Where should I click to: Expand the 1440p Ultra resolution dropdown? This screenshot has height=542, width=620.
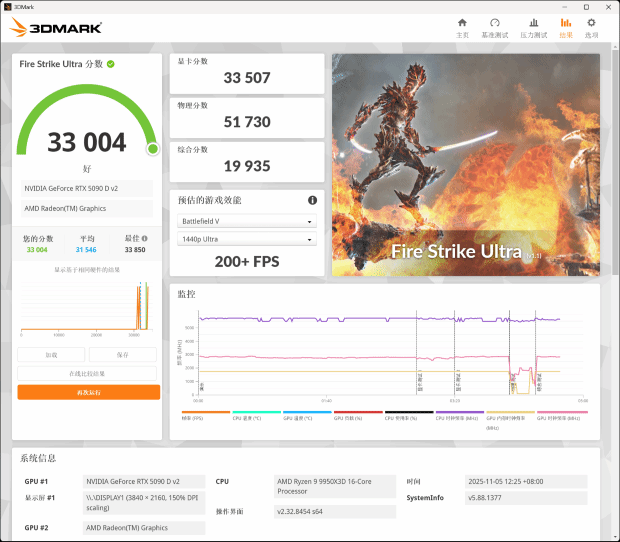(247, 240)
